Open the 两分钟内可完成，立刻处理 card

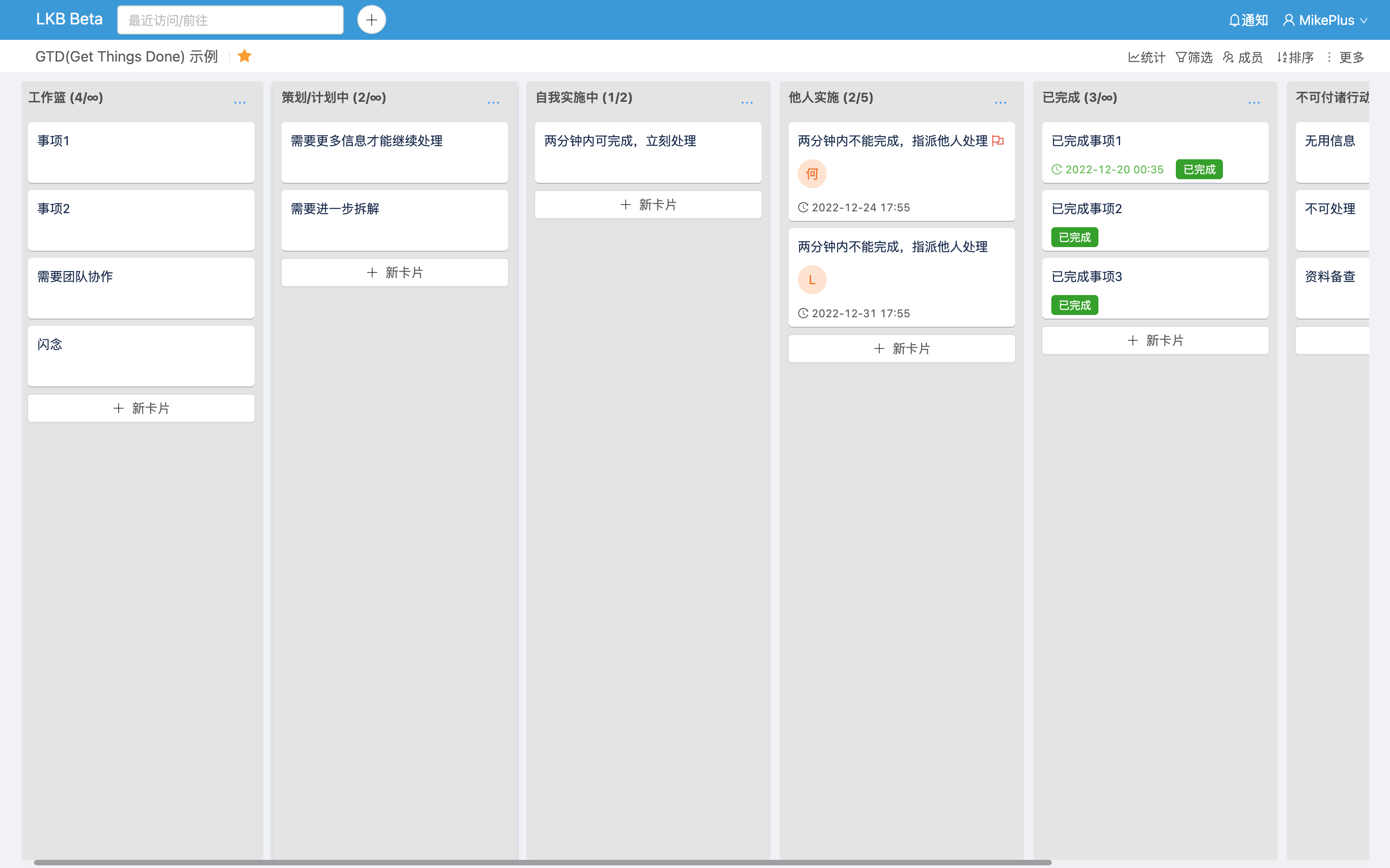point(648,152)
